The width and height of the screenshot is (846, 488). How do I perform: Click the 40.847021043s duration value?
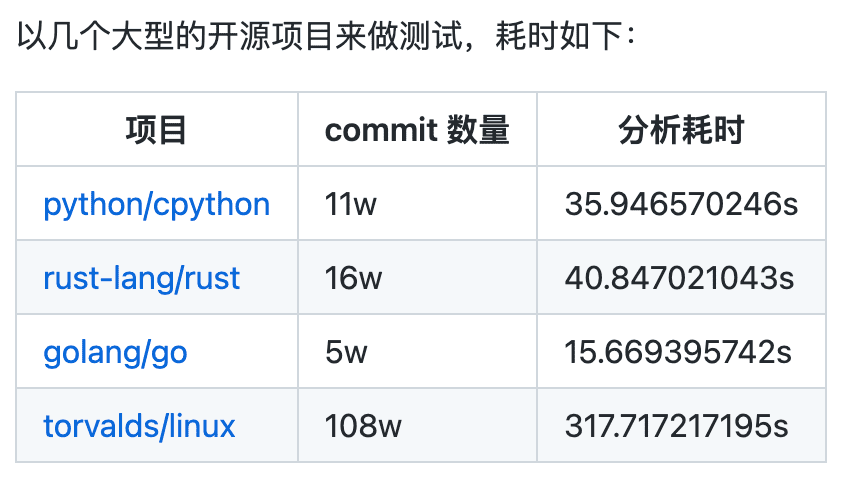coord(680,279)
